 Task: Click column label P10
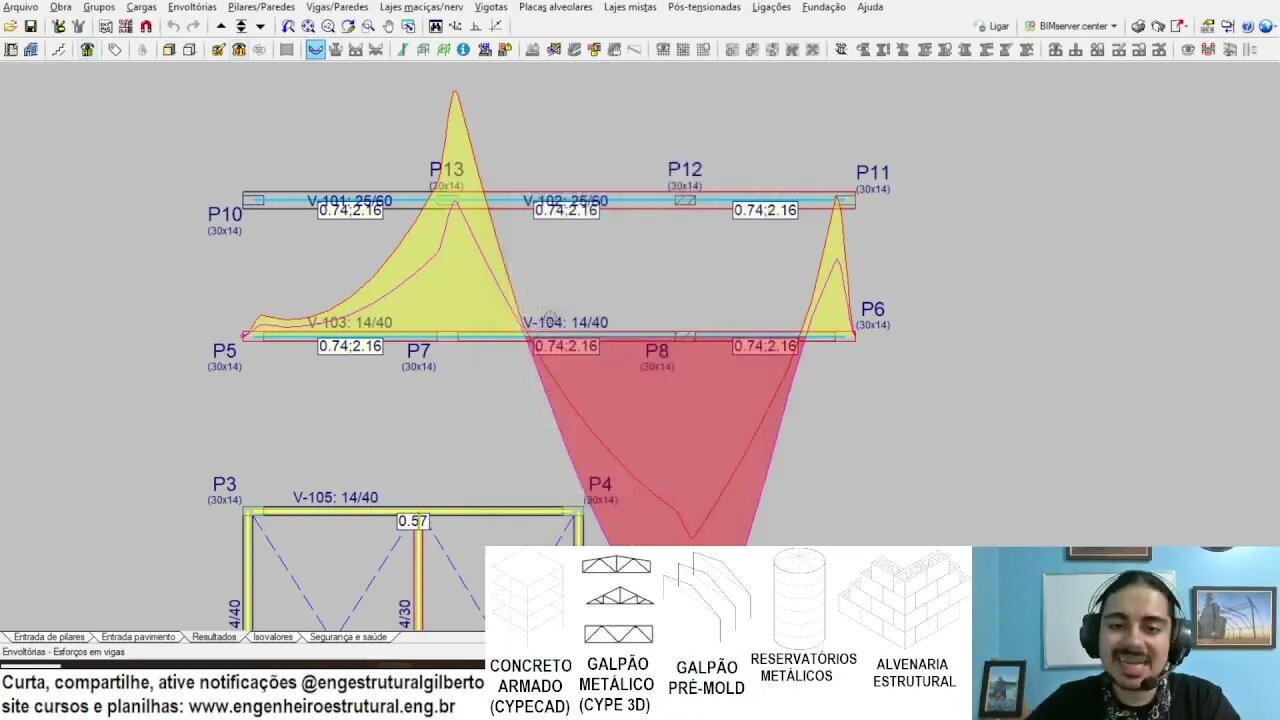(225, 215)
